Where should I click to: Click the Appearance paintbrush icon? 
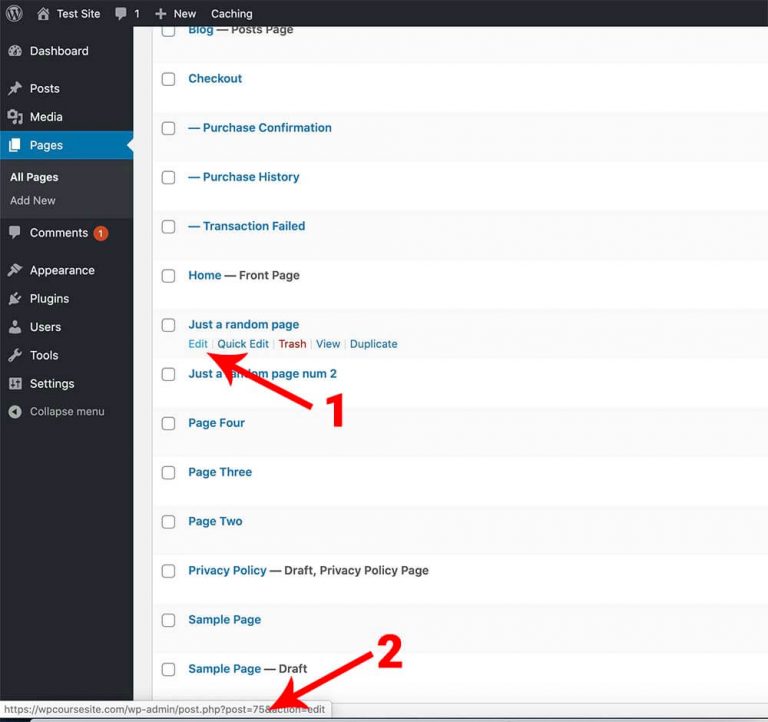15,270
